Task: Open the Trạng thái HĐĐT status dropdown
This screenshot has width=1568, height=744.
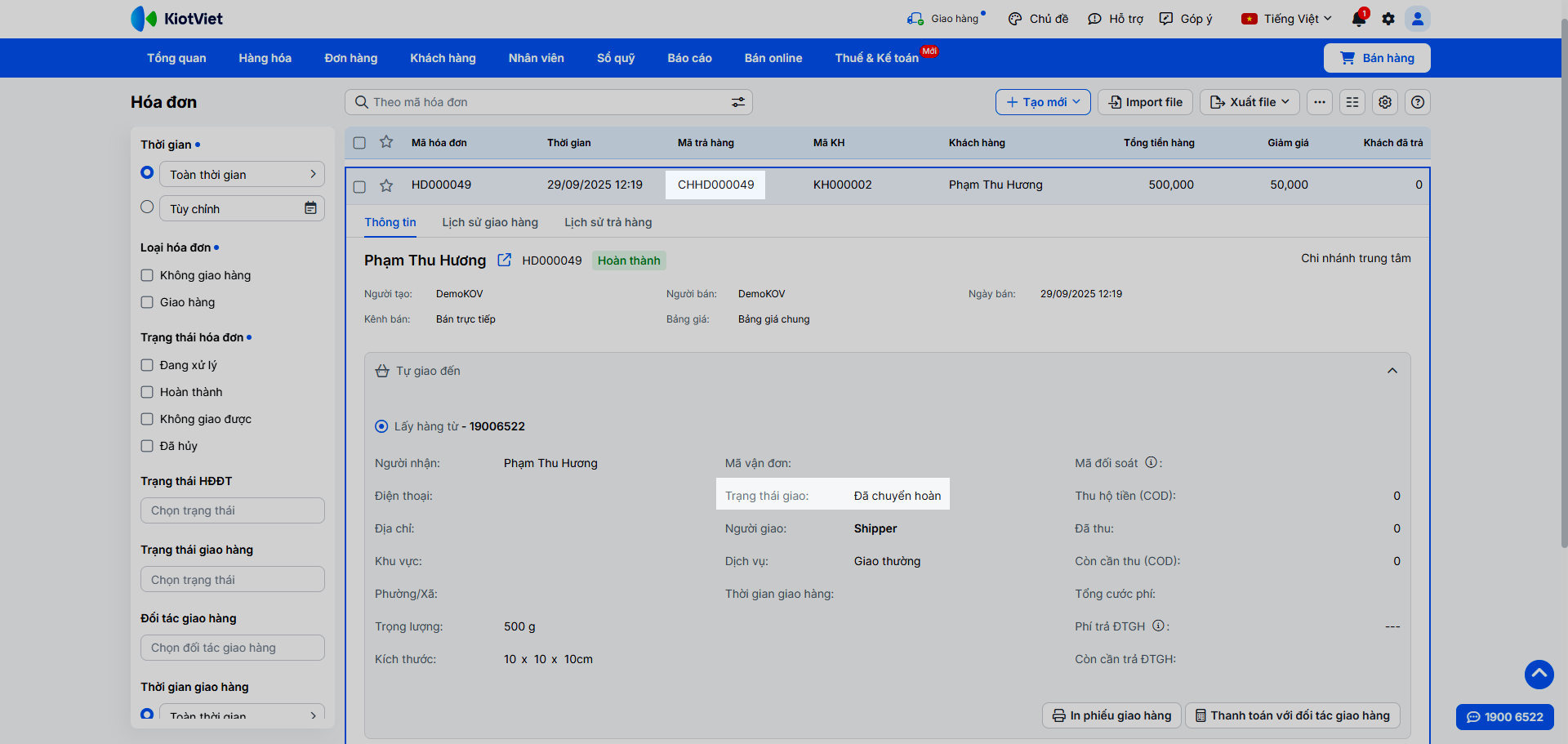Action: 233,510
